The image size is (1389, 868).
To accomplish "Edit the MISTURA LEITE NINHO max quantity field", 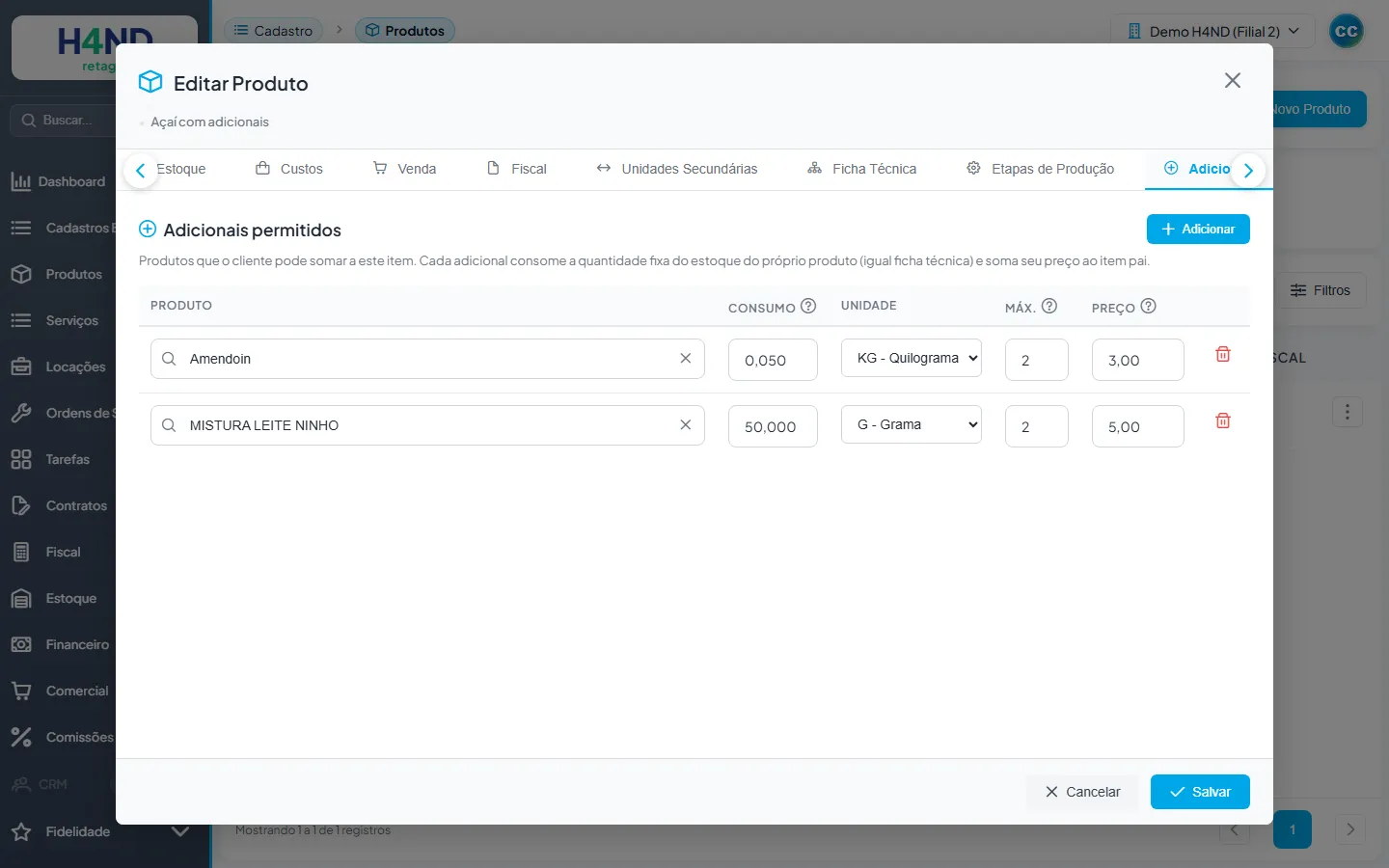I will pyautogui.click(x=1036, y=426).
